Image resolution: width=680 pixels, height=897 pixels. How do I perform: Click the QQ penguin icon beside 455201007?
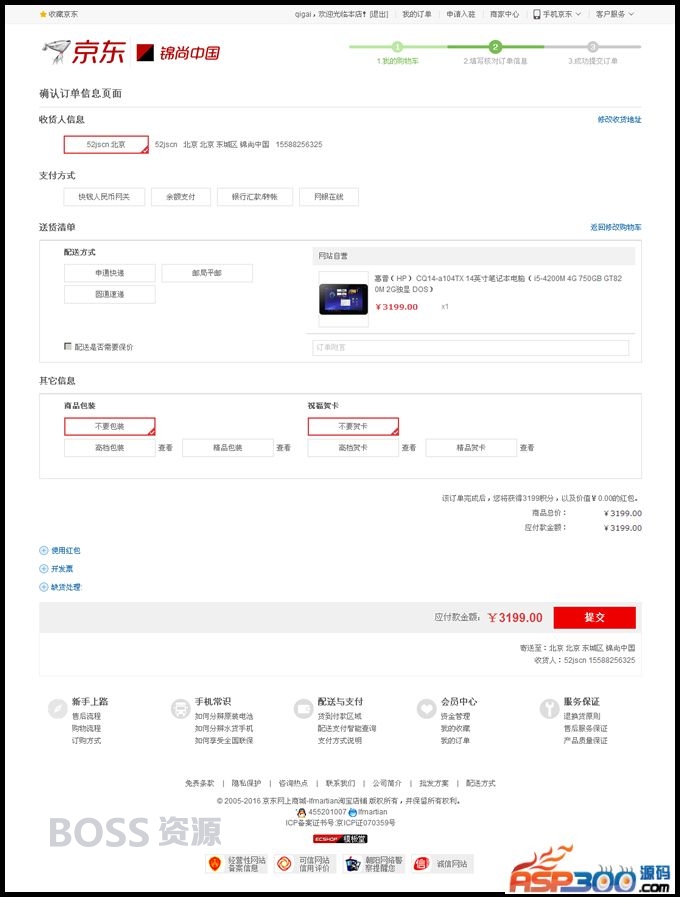(x=301, y=812)
